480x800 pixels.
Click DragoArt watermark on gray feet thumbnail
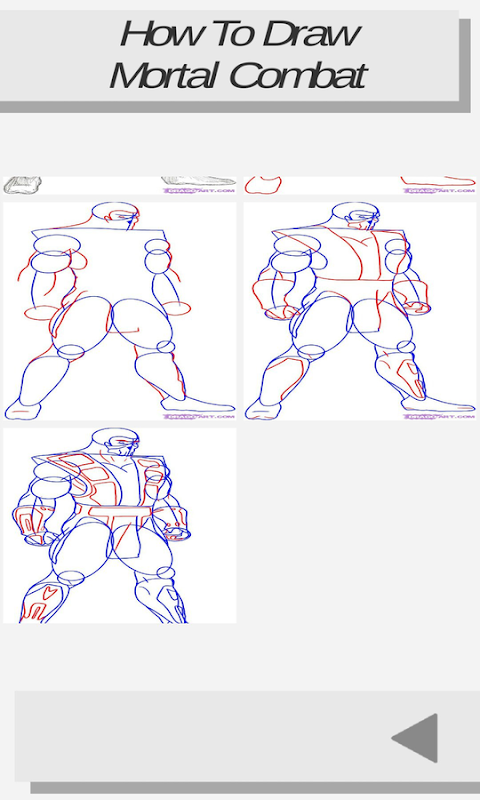[199, 190]
